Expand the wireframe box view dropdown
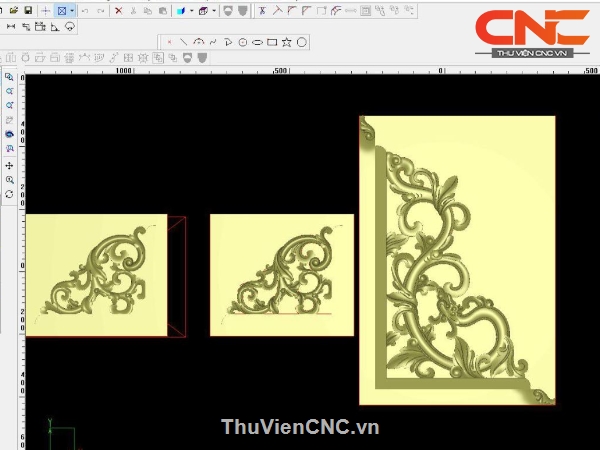Image resolution: width=600 pixels, height=450 pixels. point(214,10)
